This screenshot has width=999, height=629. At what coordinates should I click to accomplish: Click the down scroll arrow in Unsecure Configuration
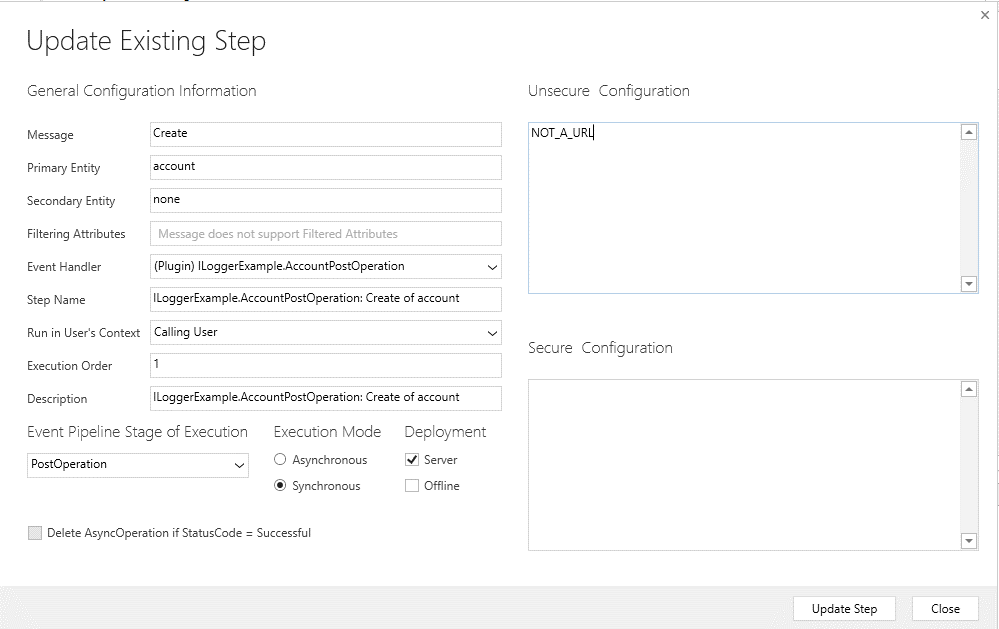point(968,283)
